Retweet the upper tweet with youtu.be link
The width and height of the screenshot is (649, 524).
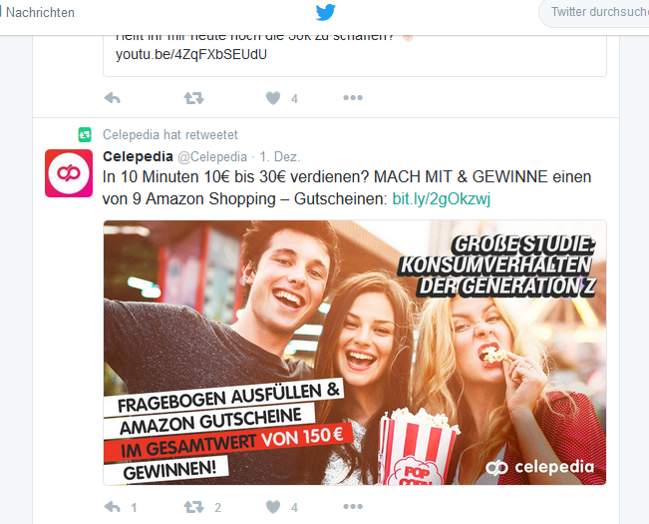click(194, 98)
